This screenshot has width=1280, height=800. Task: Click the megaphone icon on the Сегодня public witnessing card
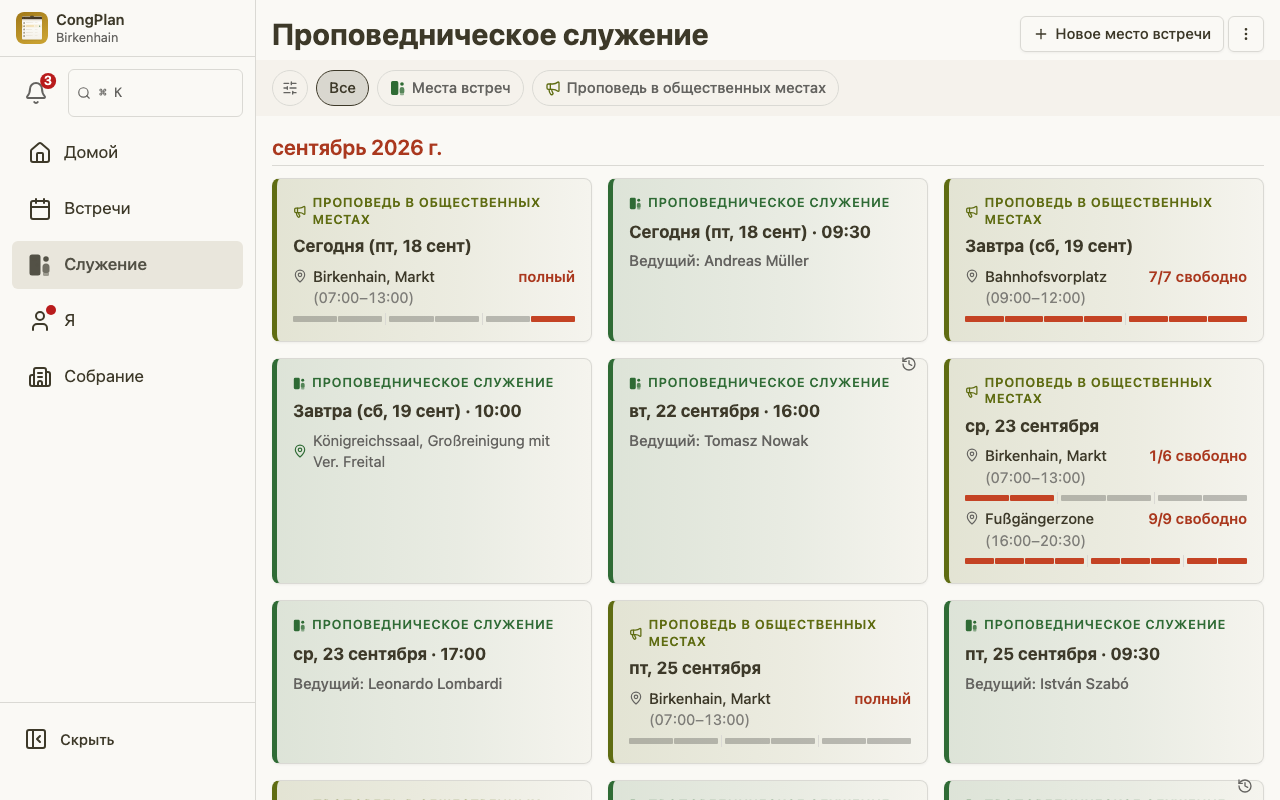point(300,211)
